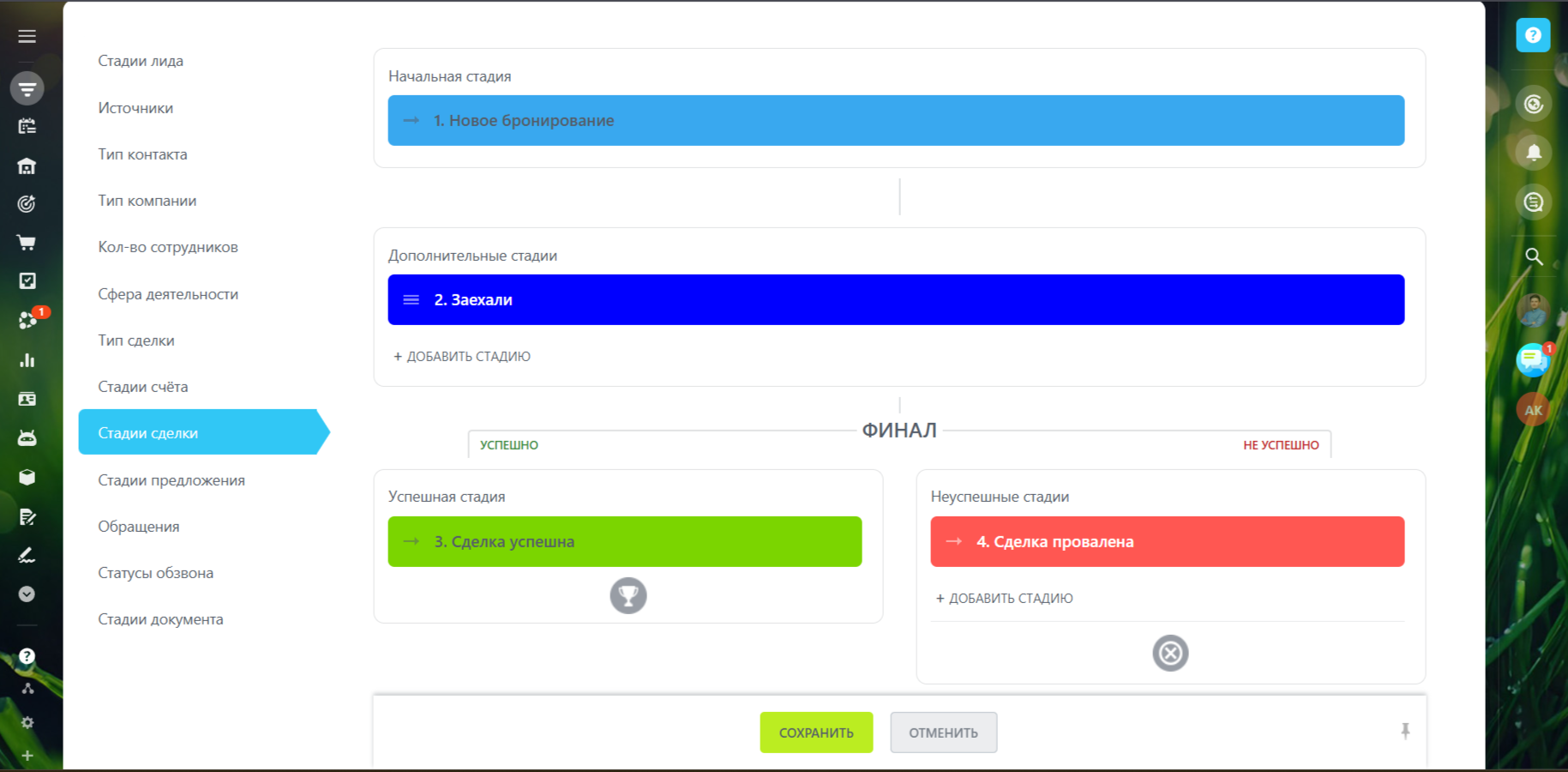Open the AK contact avatar
This screenshot has width=1568, height=772.
(x=1533, y=410)
